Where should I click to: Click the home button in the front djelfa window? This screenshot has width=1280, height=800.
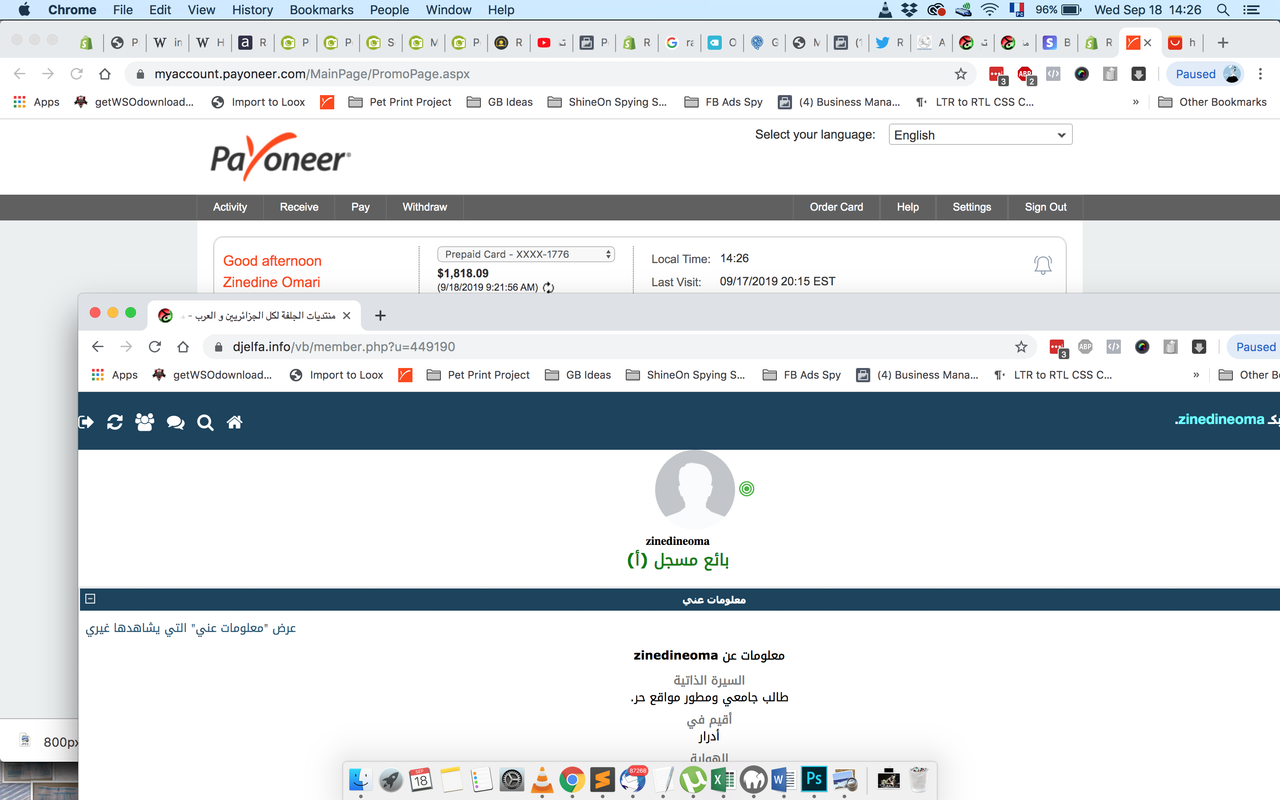[x=183, y=347]
